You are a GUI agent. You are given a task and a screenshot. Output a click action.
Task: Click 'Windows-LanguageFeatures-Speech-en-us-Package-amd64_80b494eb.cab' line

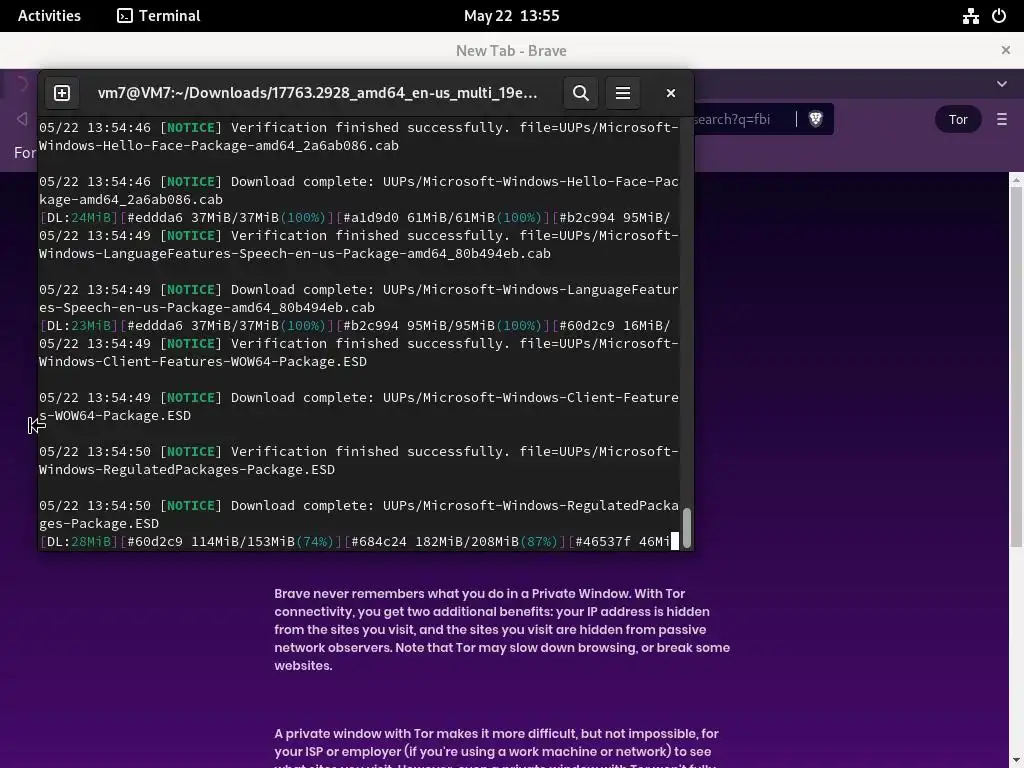(x=295, y=253)
